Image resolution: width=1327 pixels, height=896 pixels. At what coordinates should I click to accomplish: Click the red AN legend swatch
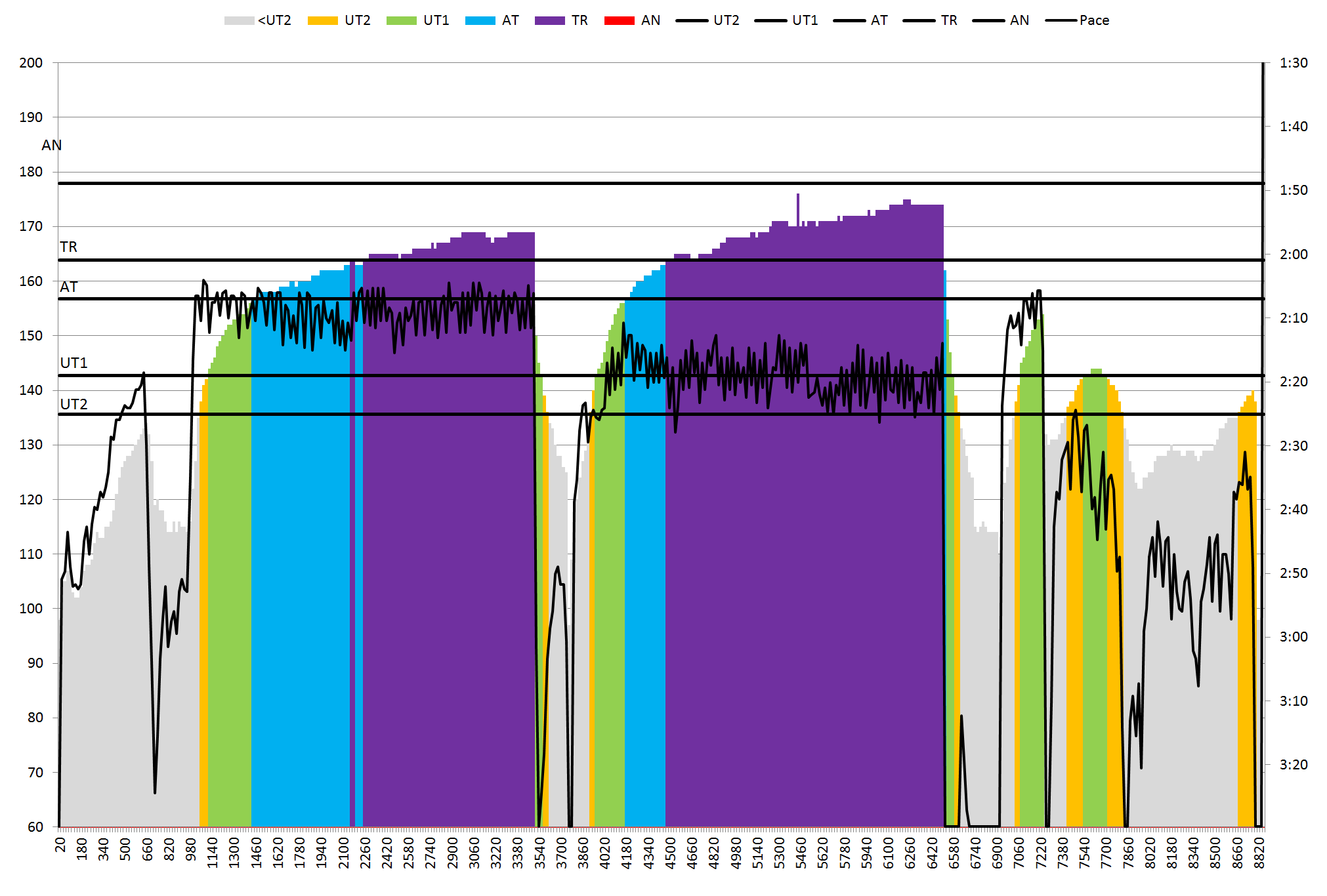pos(619,21)
